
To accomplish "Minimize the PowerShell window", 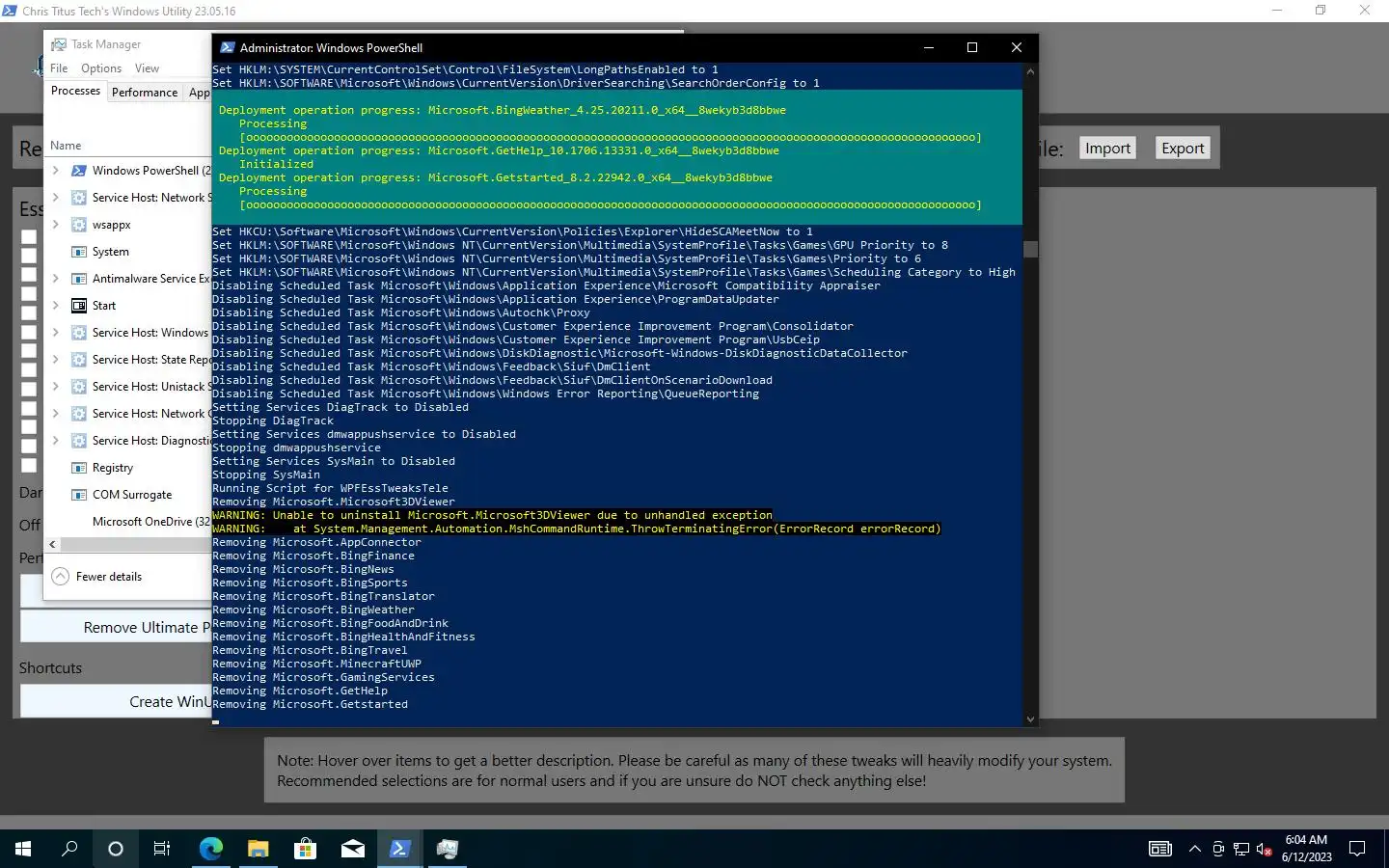I will coord(929,47).
